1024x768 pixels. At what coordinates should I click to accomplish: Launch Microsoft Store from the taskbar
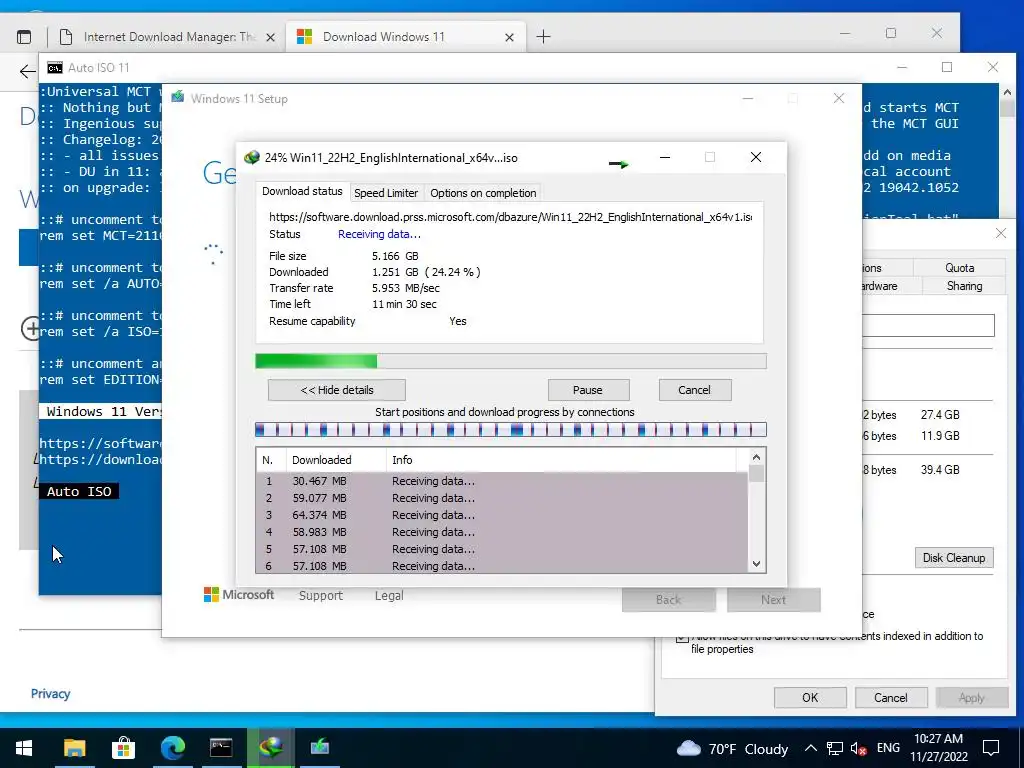click(123, 748)
